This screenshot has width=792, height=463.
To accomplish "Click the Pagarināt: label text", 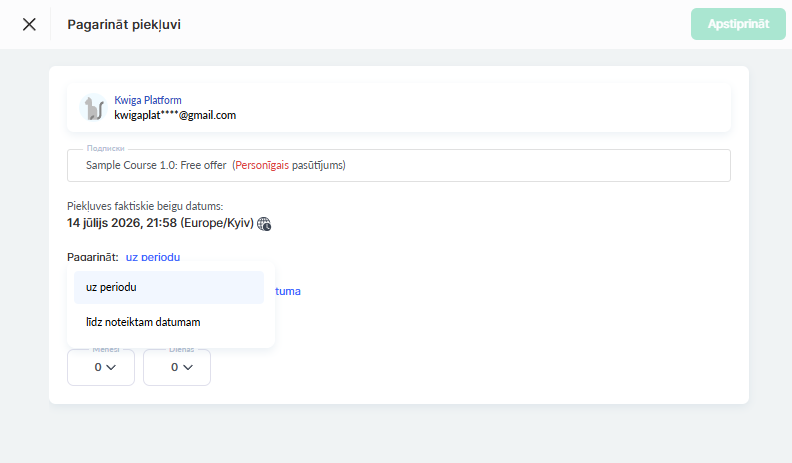I will [92, 257].
